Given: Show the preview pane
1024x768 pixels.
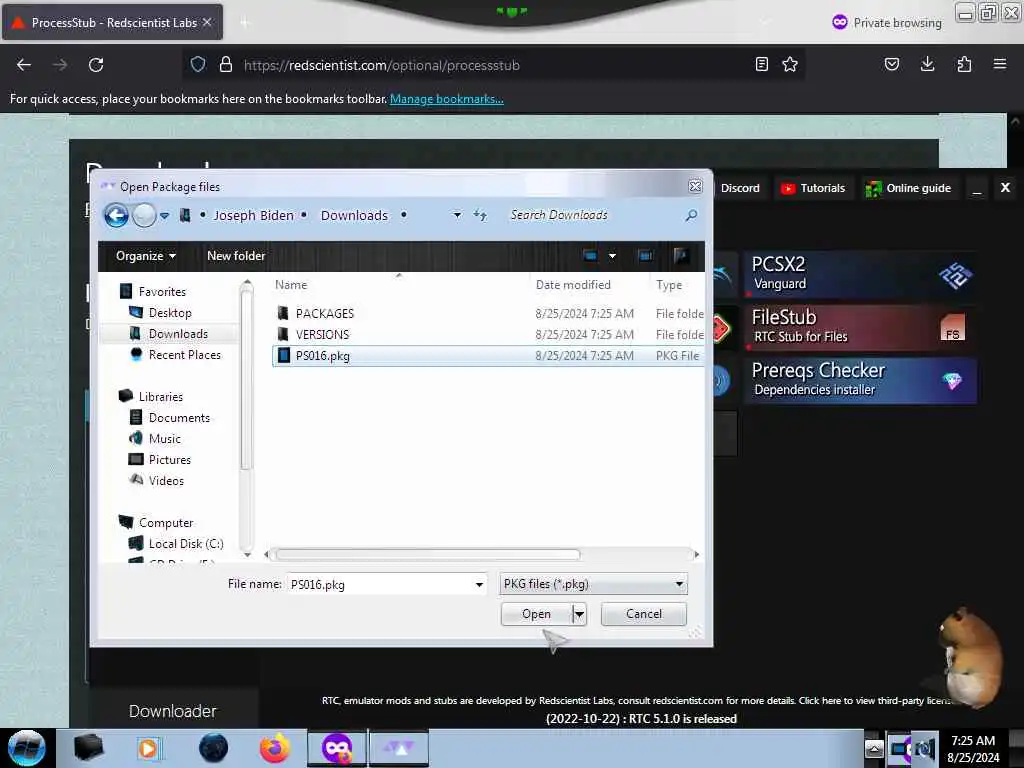Looking at the screenshot, I should [645, 256].
